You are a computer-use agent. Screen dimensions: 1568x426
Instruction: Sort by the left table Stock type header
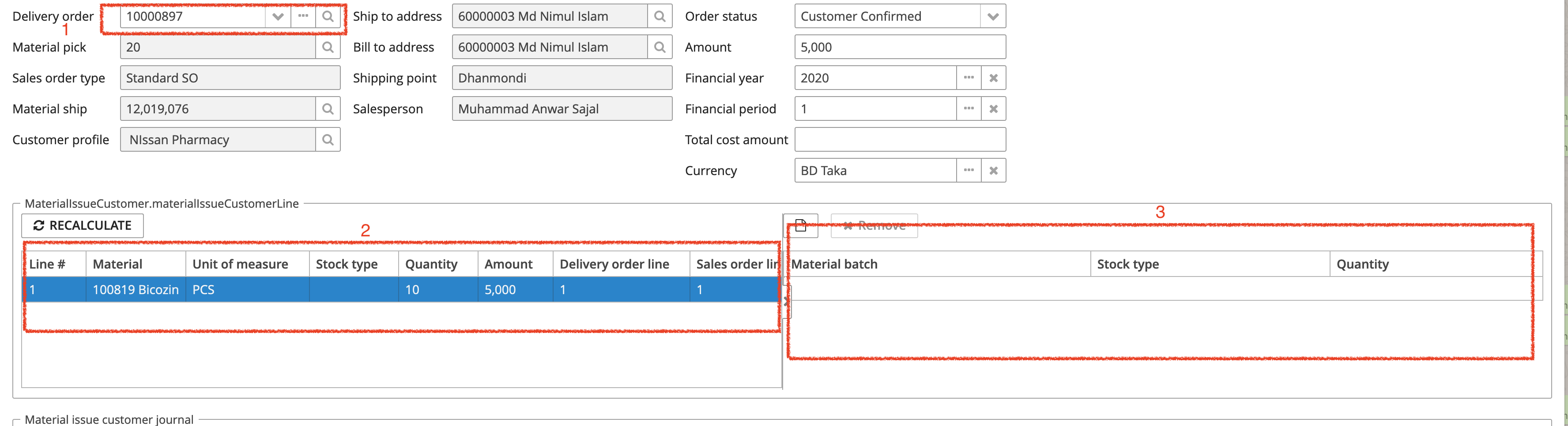pos(354,264)
